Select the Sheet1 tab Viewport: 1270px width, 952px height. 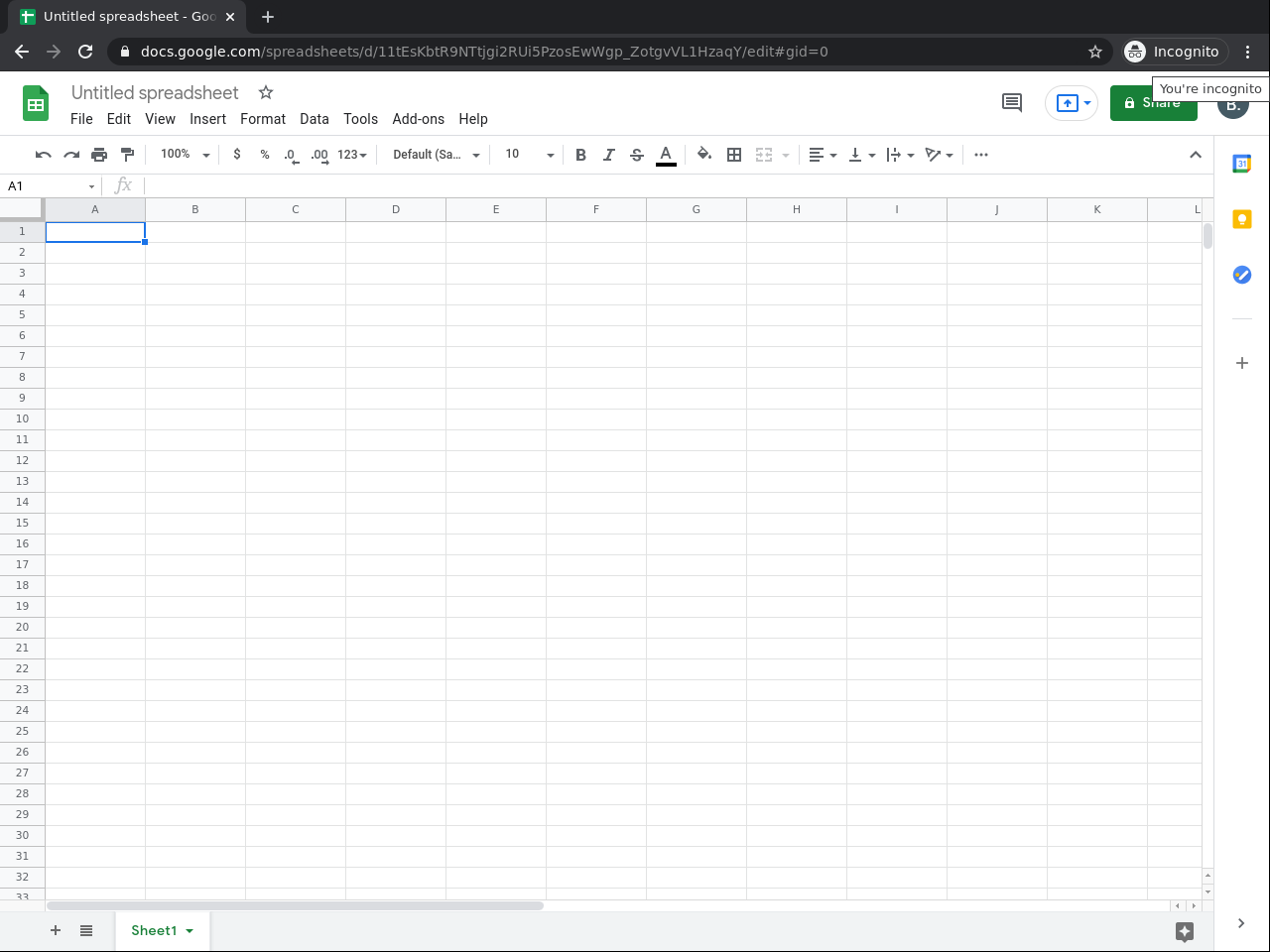(162, 930)
